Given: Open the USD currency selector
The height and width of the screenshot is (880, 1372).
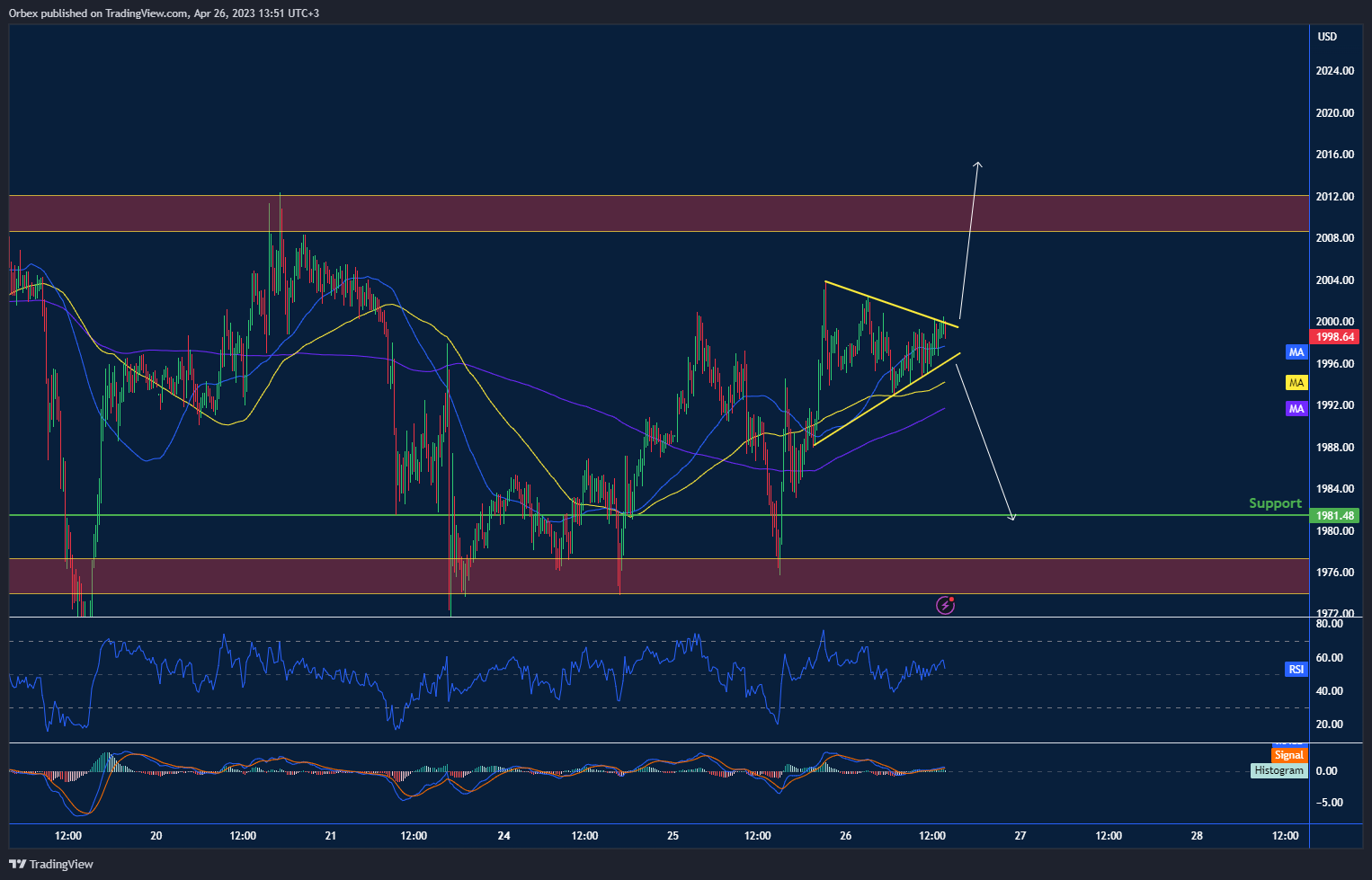Looking at the screenshot, I should [x=1327, y=37].
